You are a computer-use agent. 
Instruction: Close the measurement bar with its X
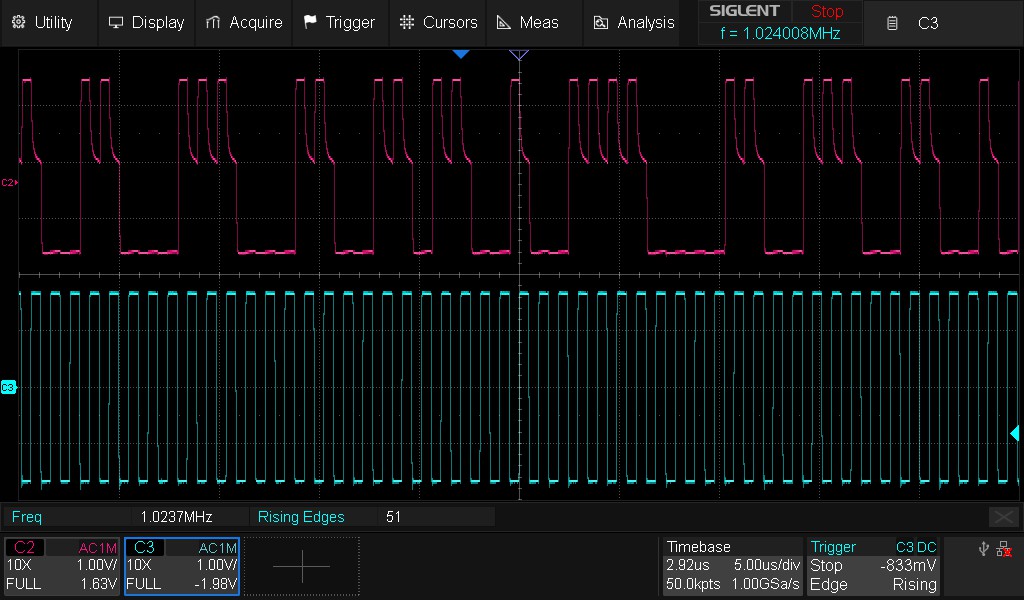click(x=1003, y=517)
